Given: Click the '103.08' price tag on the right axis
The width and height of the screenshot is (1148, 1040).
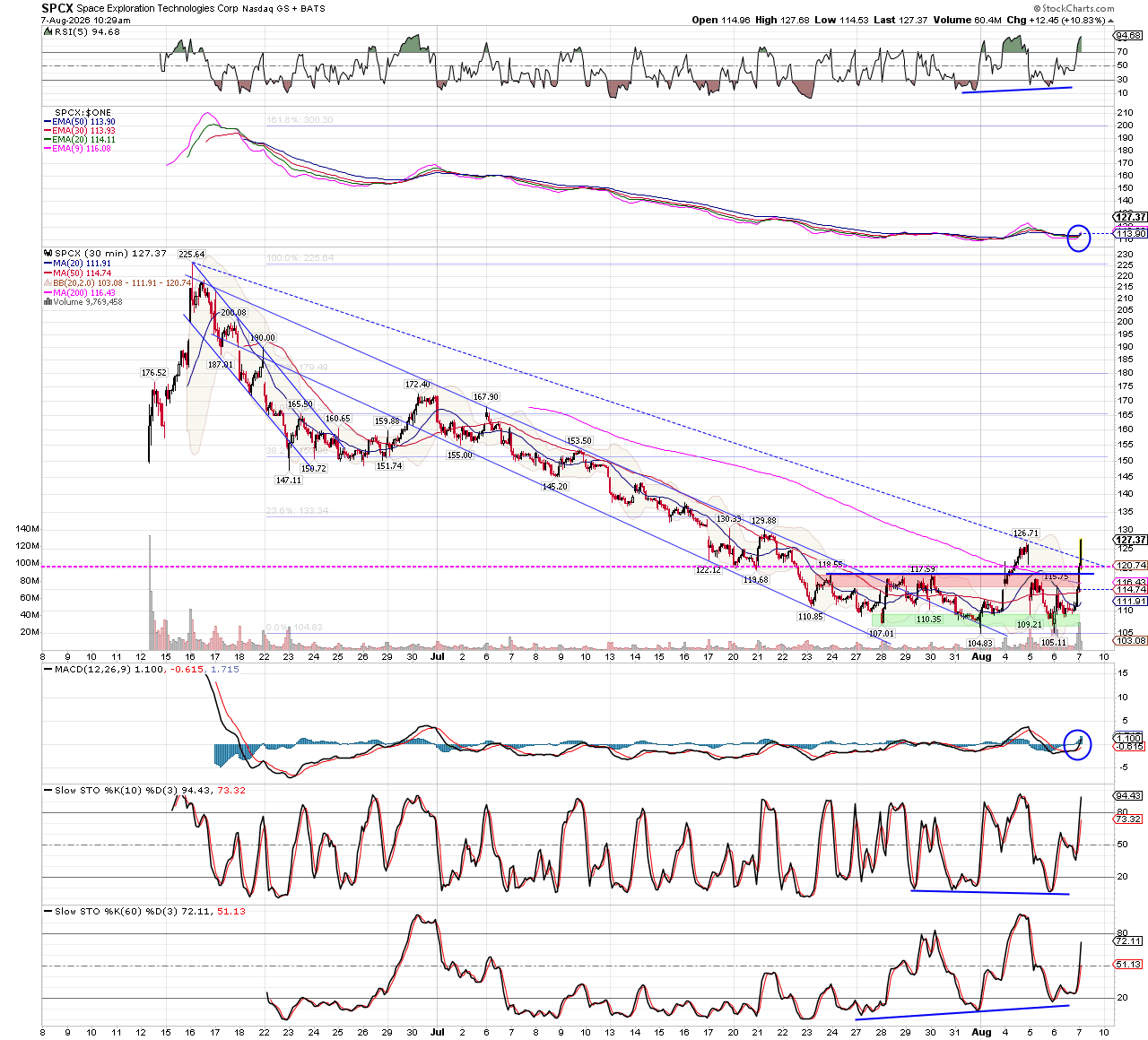Looking at the screenshot, I should 1131,640.
